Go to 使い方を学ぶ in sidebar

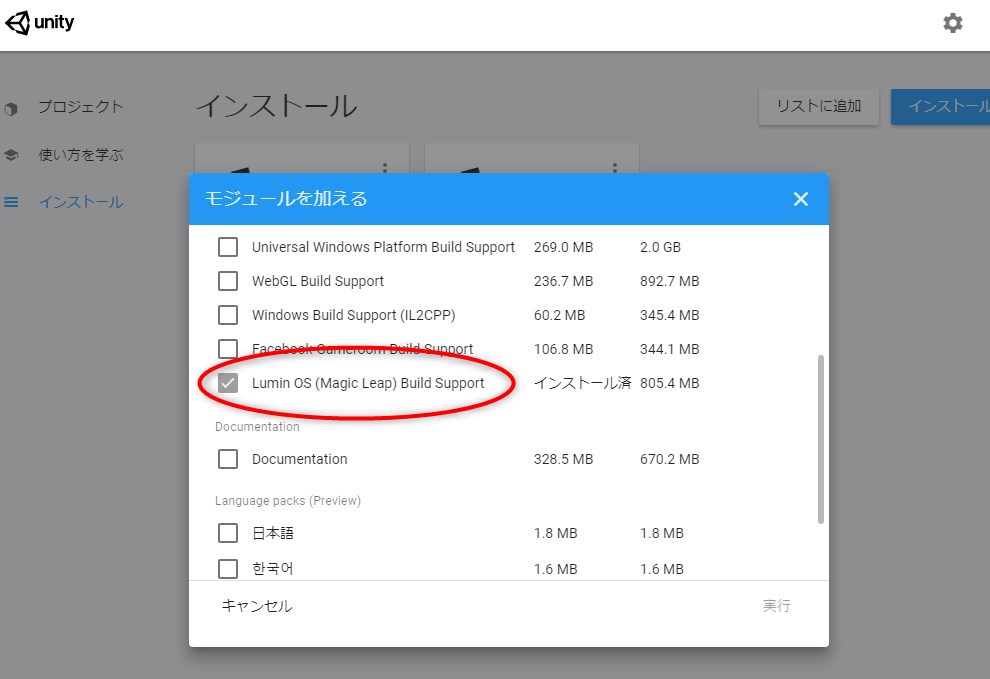[x=80, y=155]
